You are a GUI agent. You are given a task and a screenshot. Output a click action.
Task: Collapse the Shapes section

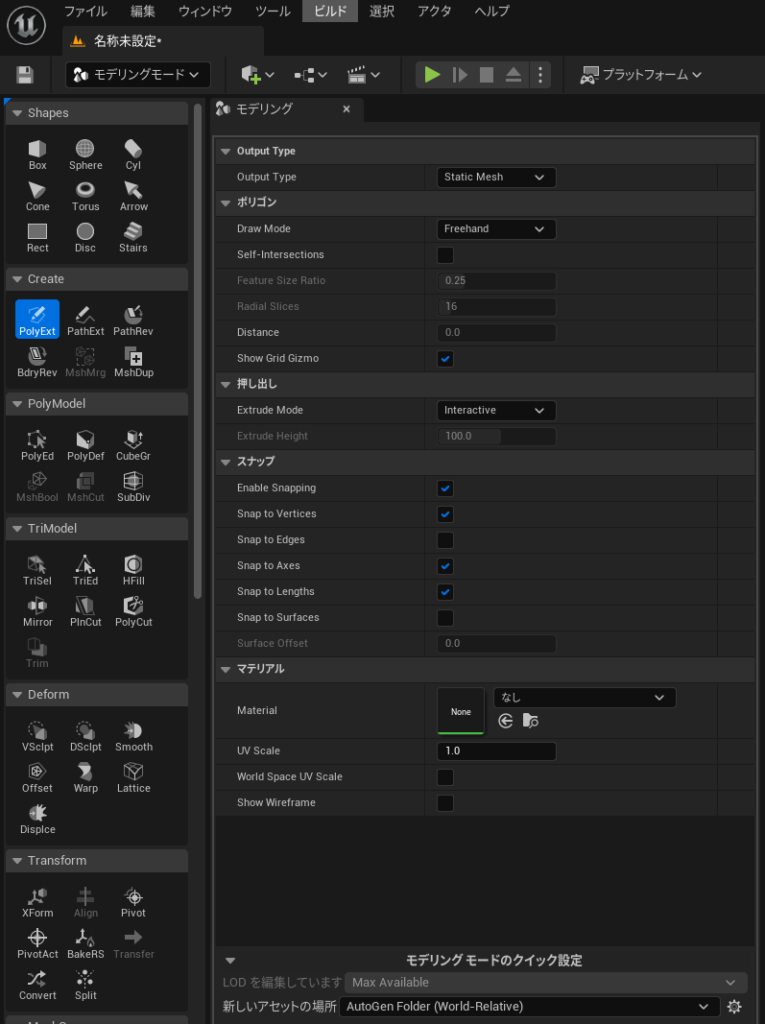18,113
